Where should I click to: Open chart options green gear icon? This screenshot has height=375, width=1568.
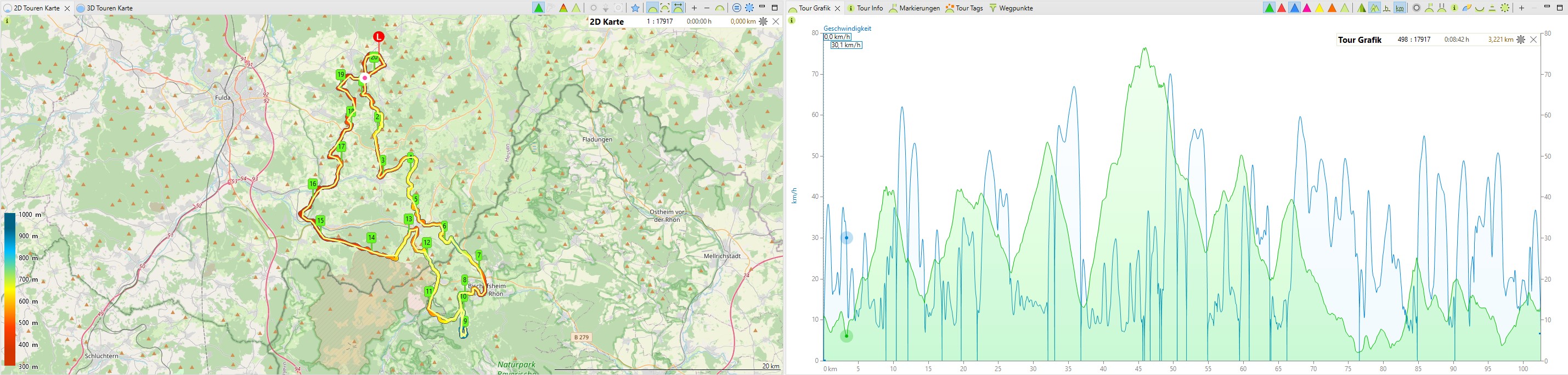coord(1505,8)
